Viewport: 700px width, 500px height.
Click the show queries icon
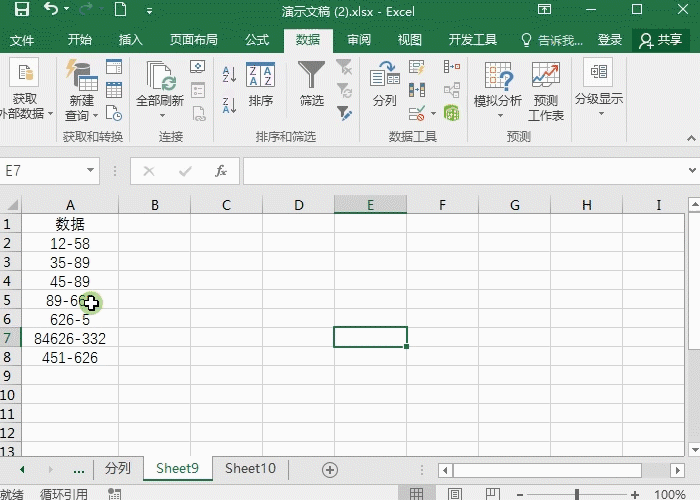114,67
